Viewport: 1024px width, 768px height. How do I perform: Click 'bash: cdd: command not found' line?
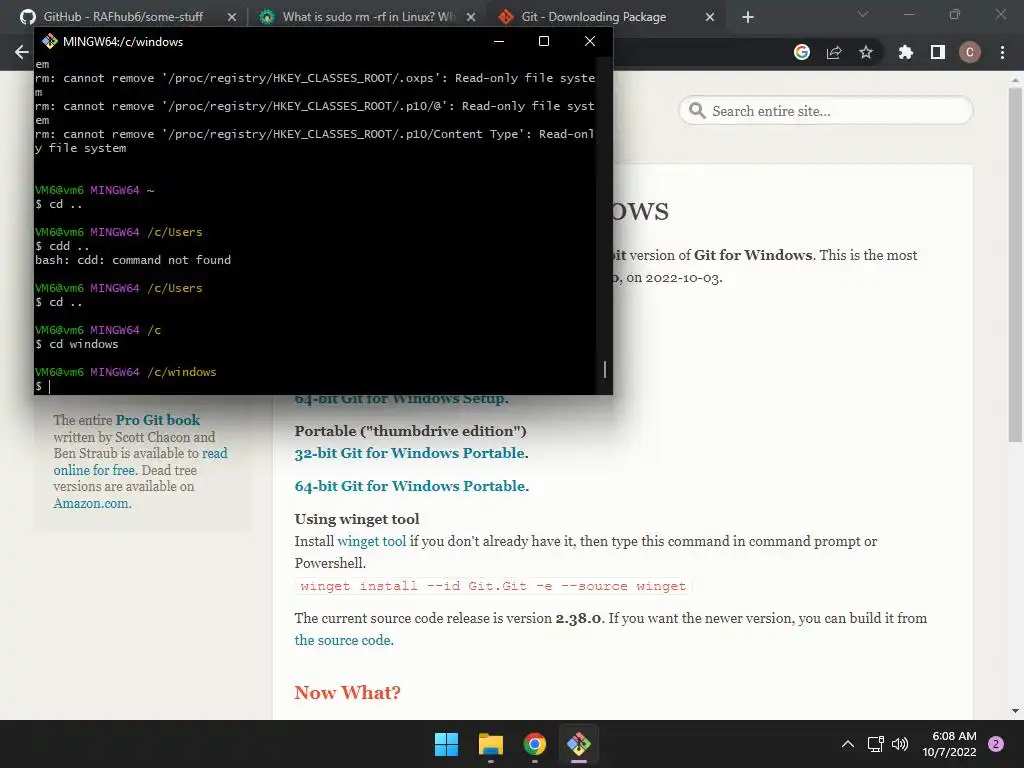pos(133,260)
